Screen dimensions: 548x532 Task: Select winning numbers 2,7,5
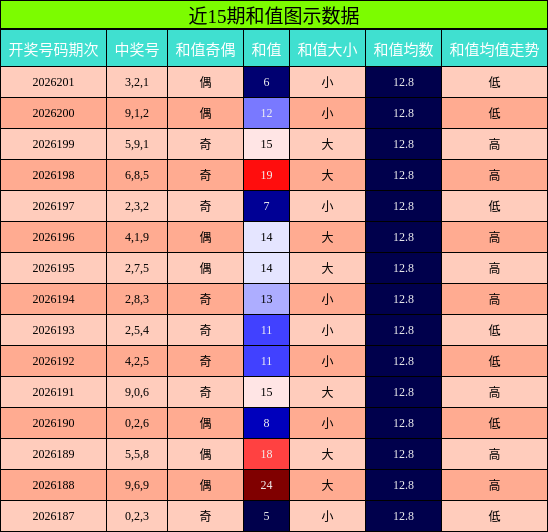[137, 268]
